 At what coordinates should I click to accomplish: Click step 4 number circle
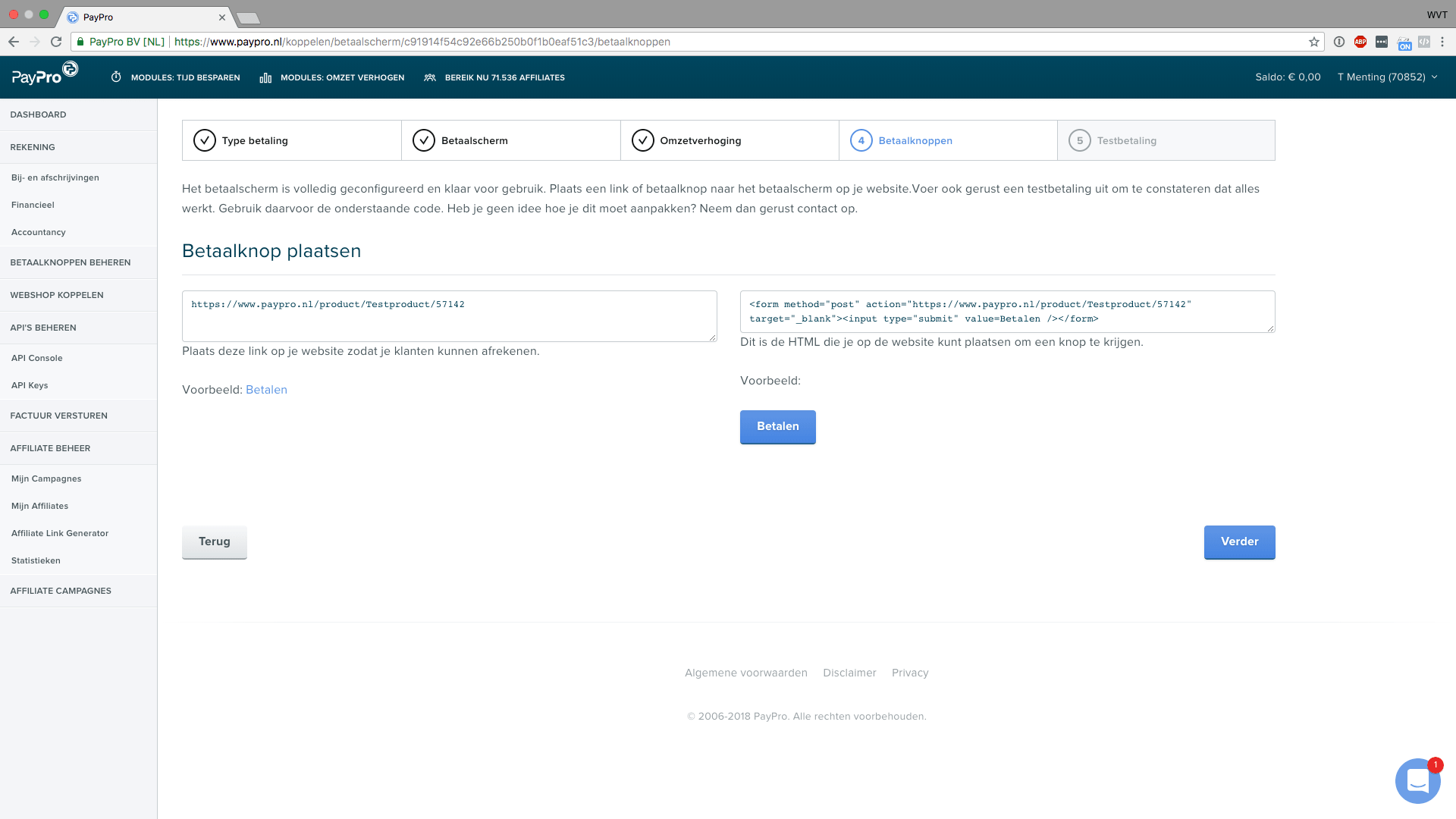click(x=861, y=140)
